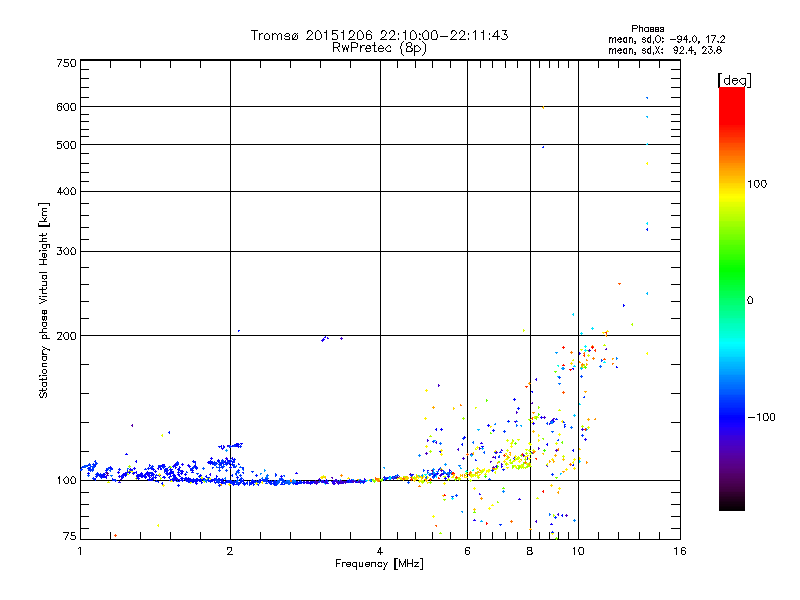Click the colorbar tick label '-100'
800x600 pixels.
(761, 417)
